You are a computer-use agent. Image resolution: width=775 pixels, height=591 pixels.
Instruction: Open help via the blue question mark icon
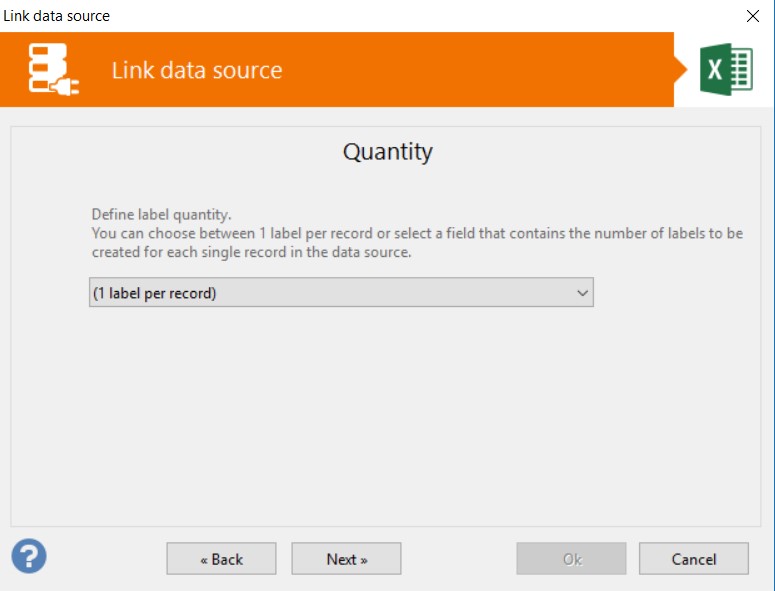[29, 556]
